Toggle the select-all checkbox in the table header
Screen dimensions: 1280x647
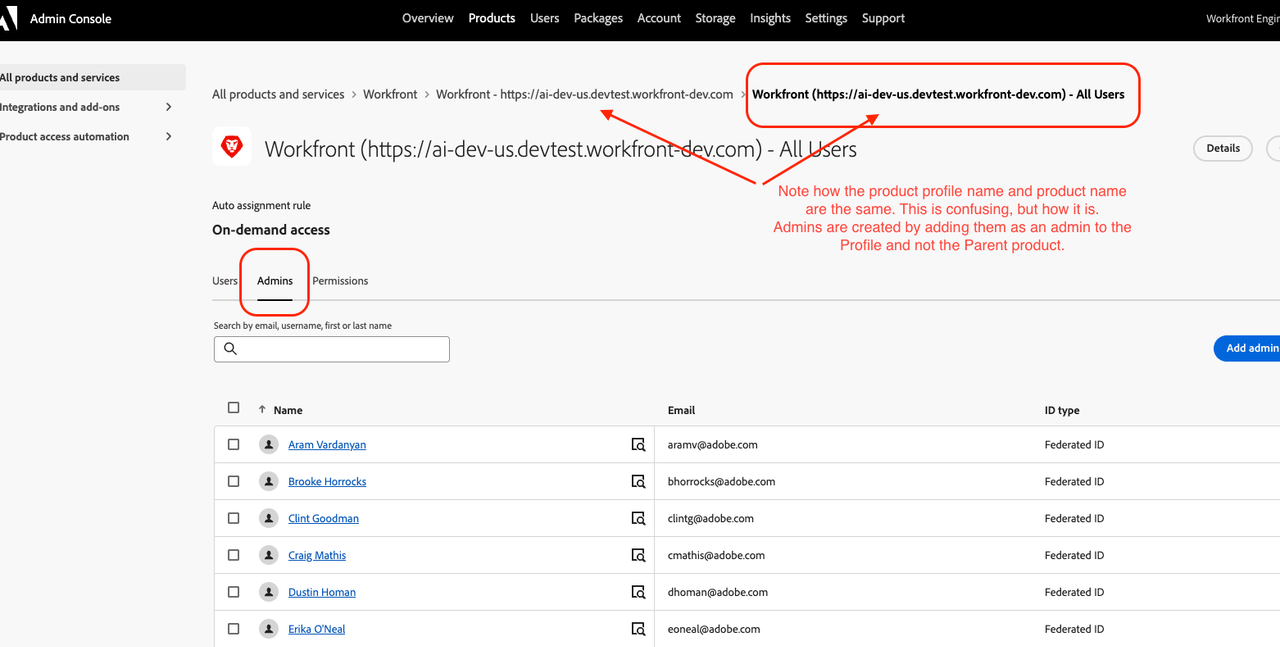[x=234, y=408]
